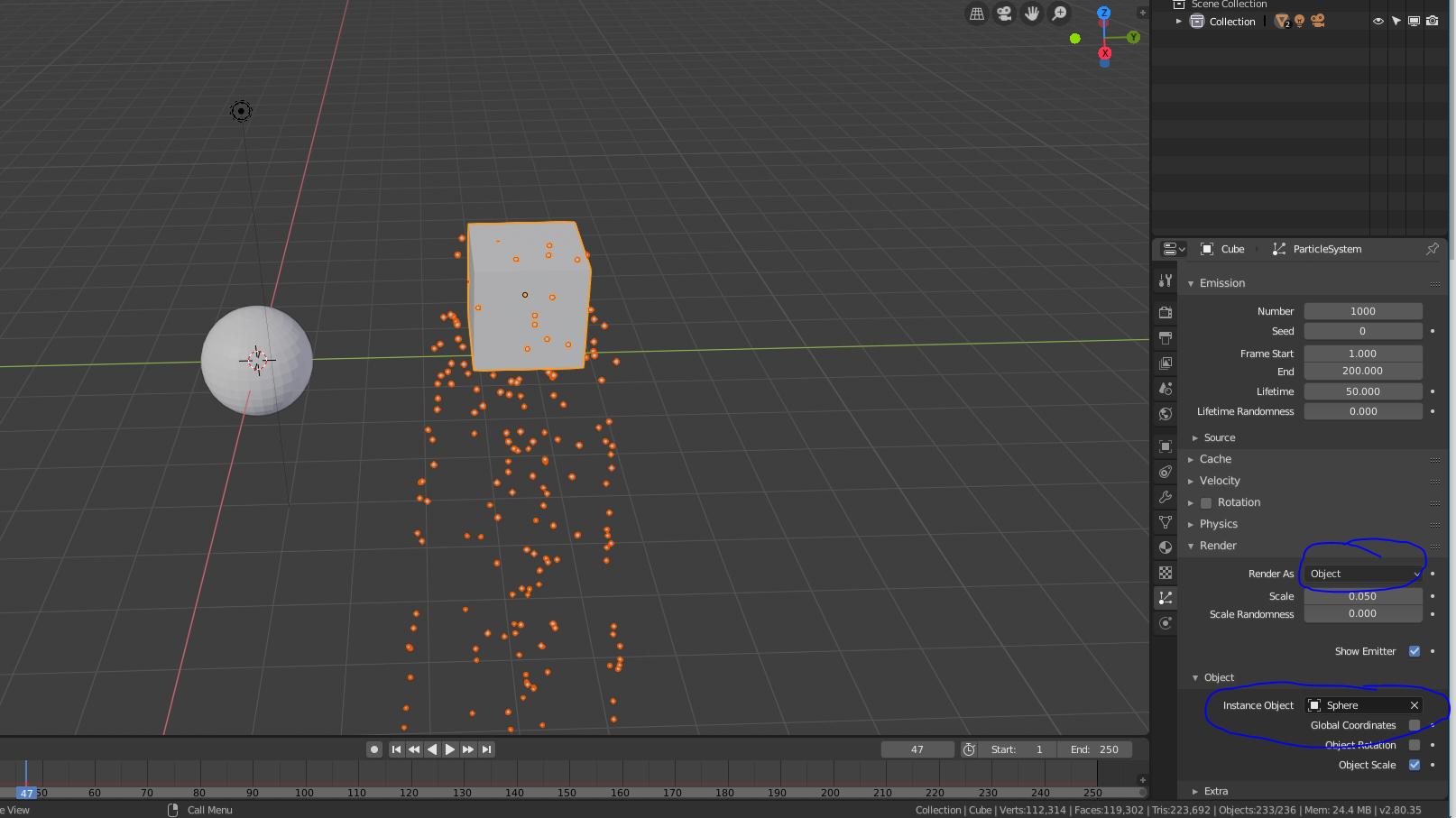Open the Scene properties tab
1456x818 pixels.
coord(1166,389)
